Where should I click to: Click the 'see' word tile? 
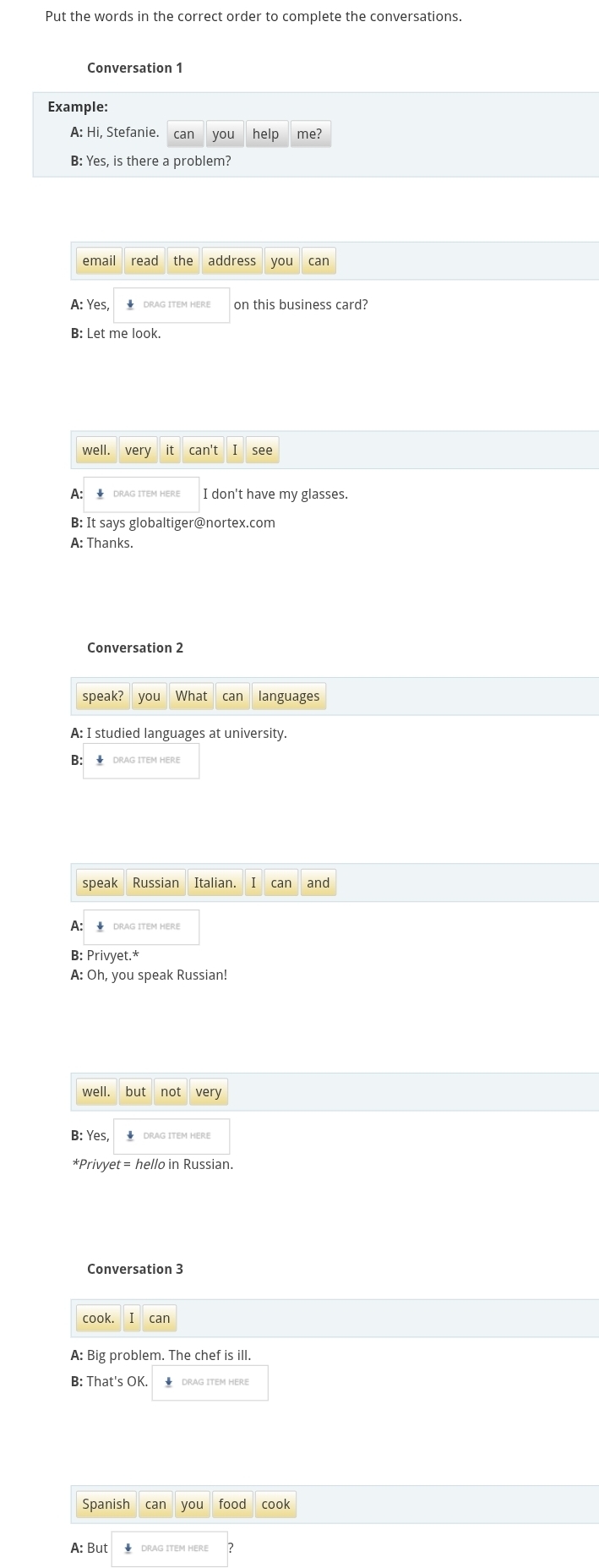point(262,451)
